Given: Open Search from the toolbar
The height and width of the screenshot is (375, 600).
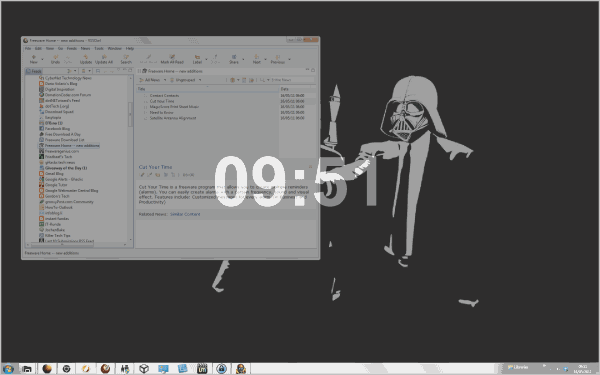Looking at the screenshot, I should (x=126, y=59).
